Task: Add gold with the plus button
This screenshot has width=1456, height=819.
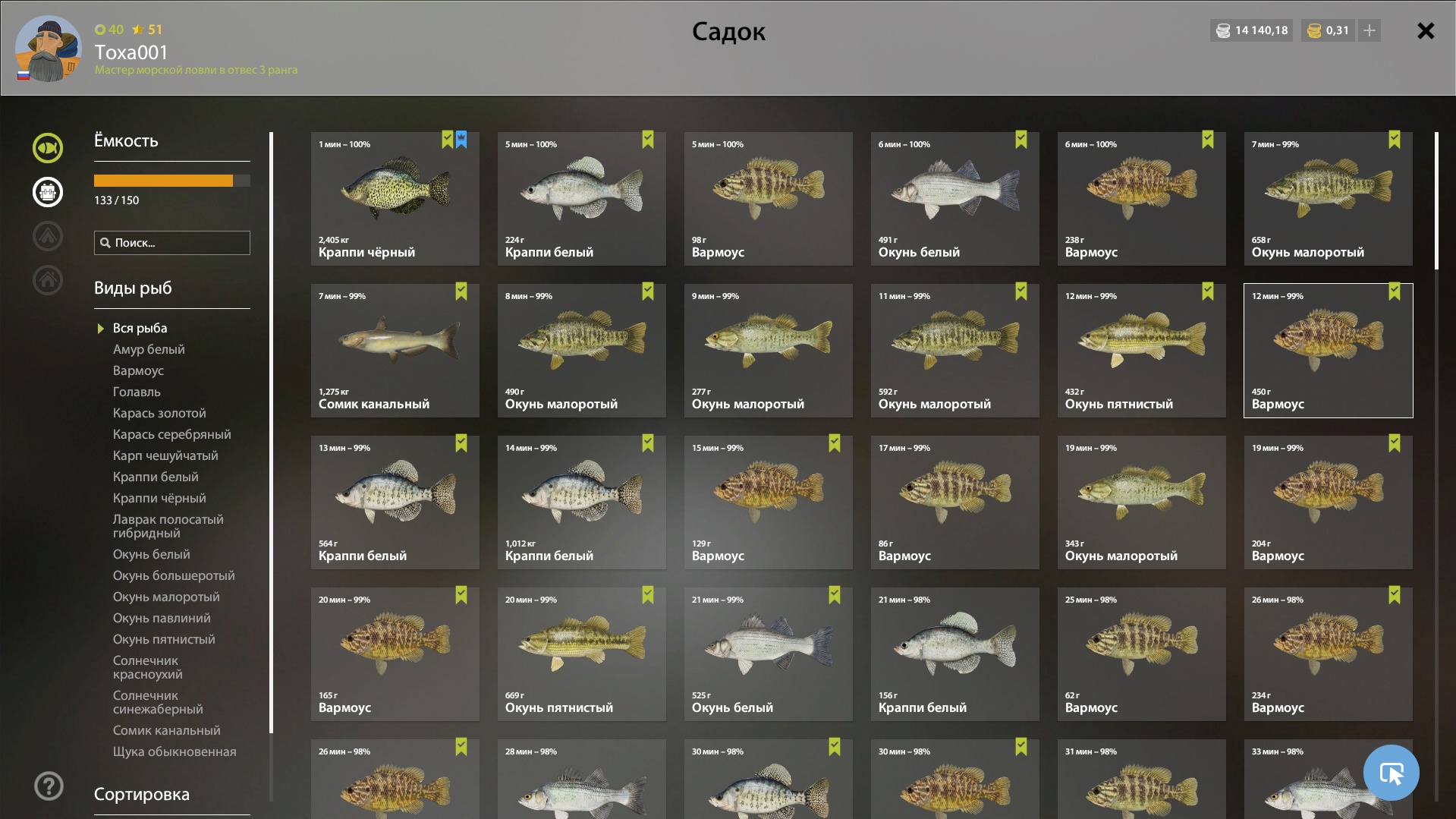Action: 1370,30
